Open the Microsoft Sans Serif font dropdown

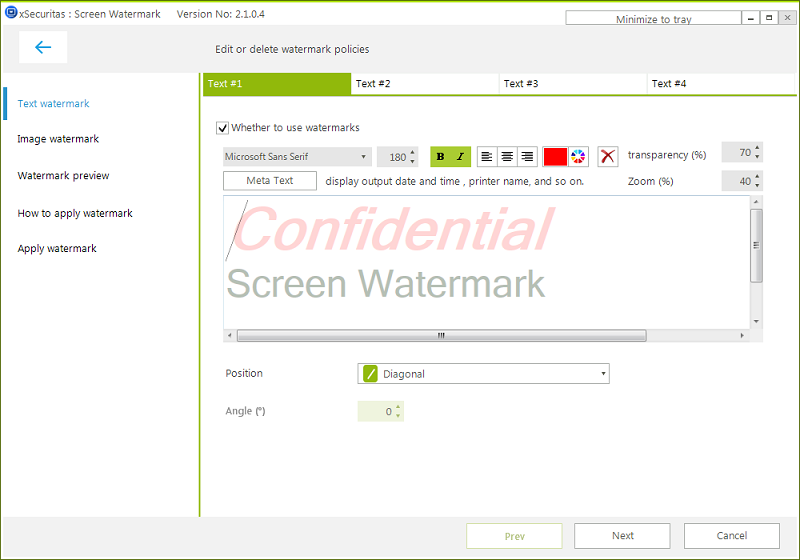(x=296, y=157)
